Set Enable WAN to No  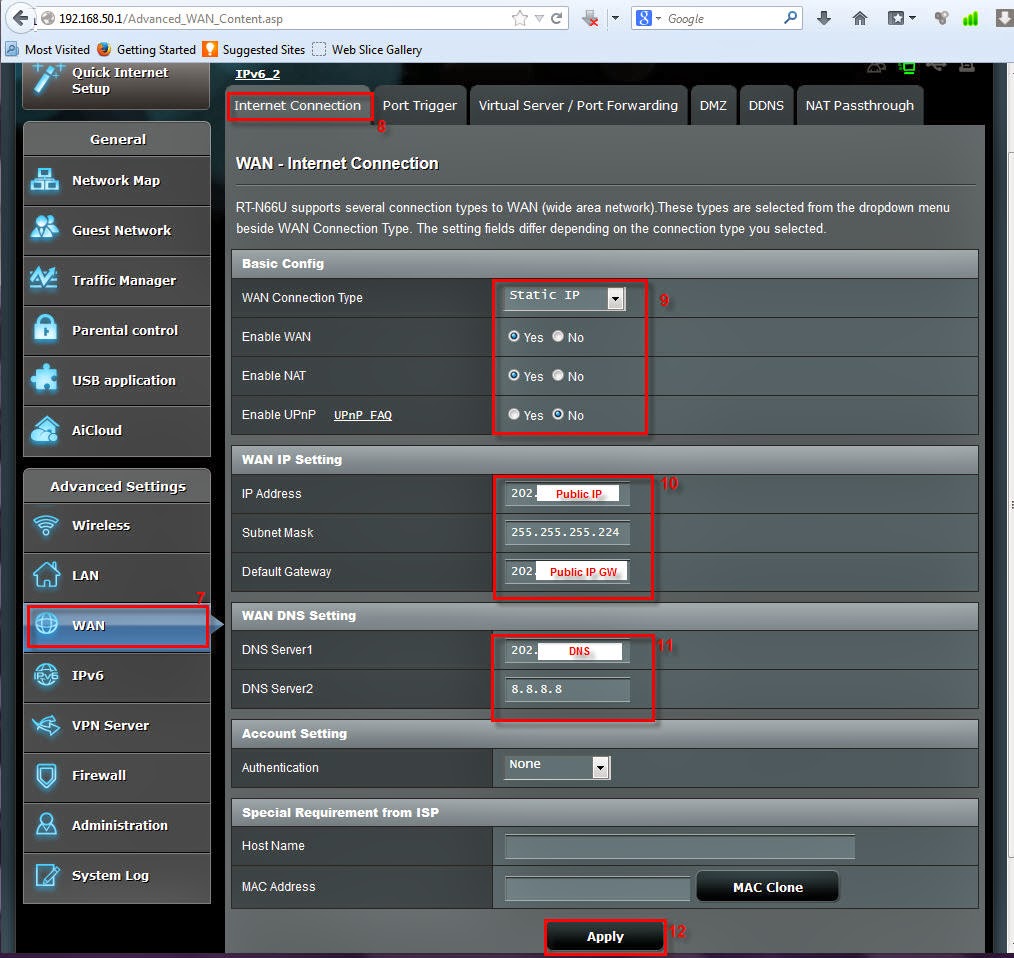tap(557, 337)
